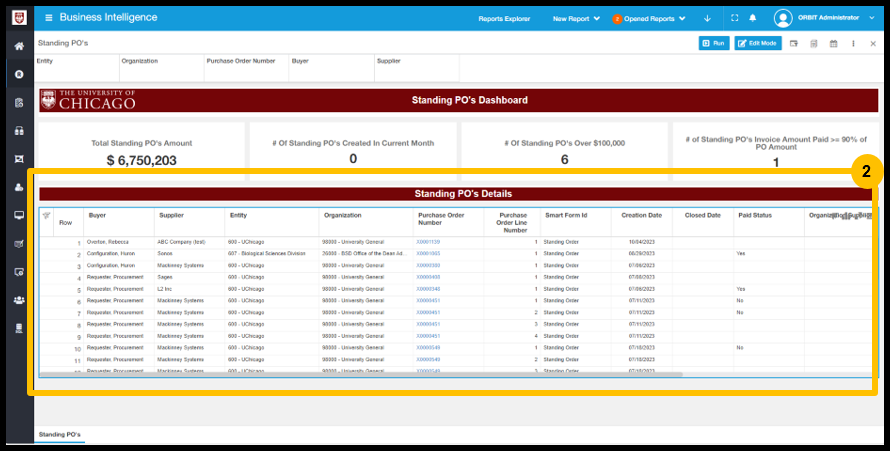This screenshot has width=890, height=451.
Task: Click the Total Standing PO's Amount card
Action: 141,151
